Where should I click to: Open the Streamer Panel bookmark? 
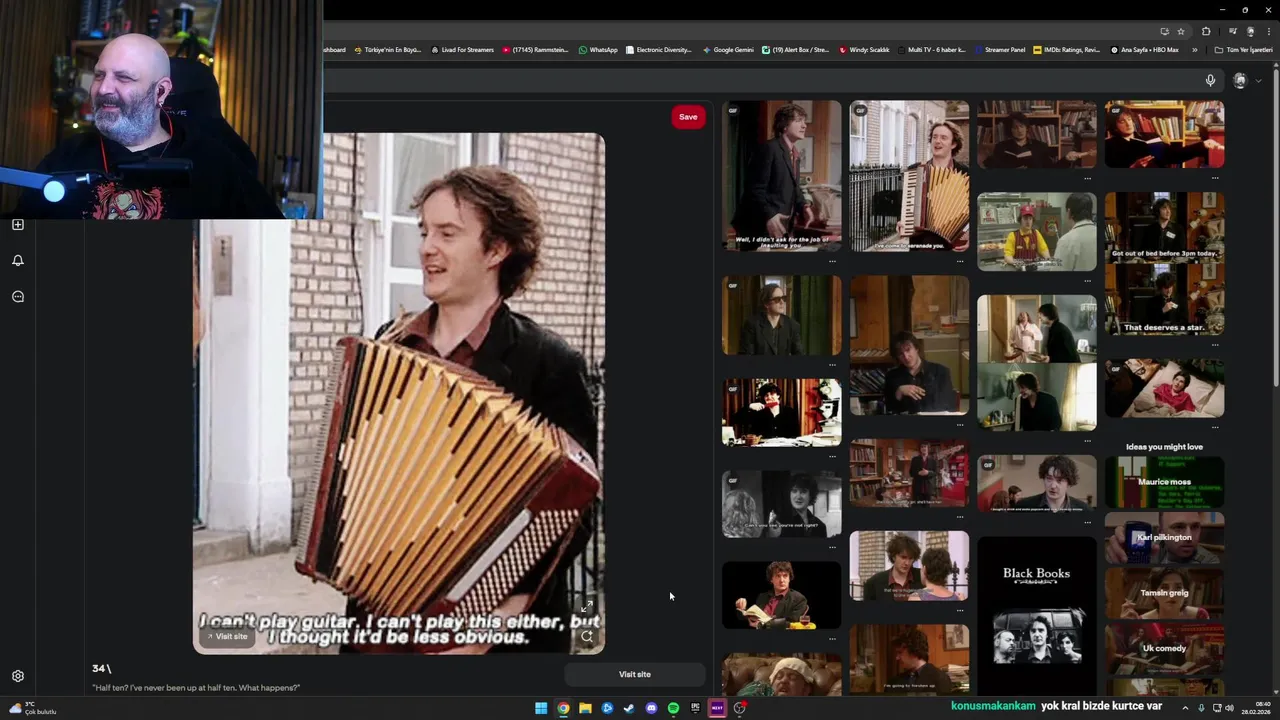(x=999, y=49)
